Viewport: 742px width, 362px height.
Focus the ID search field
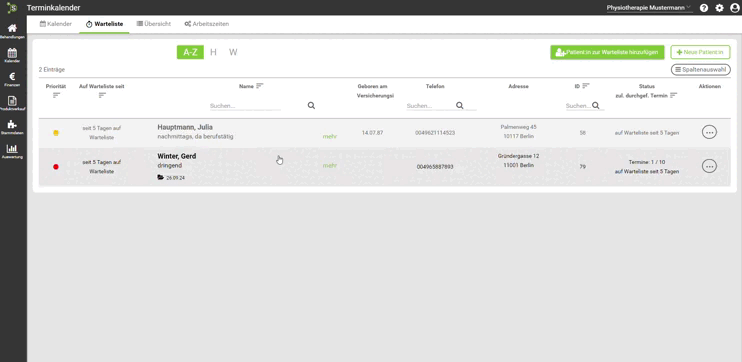click(578, 106)
